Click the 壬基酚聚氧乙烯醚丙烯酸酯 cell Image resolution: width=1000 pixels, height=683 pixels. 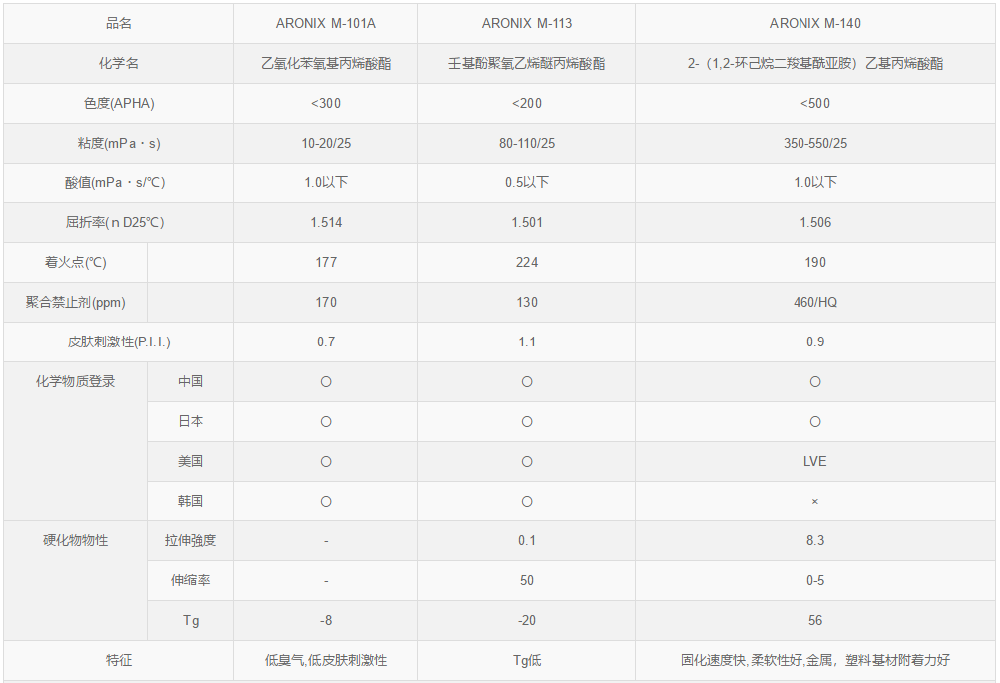(x=527, y=63)
